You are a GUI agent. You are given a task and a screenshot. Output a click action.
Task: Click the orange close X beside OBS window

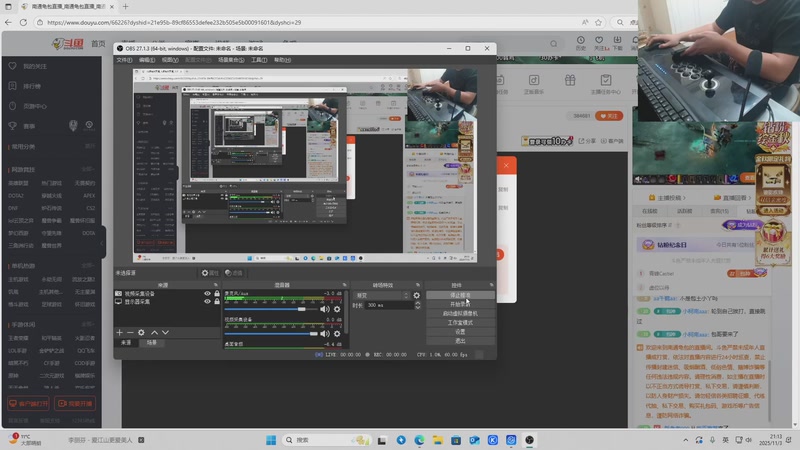(x=506, y=165)
